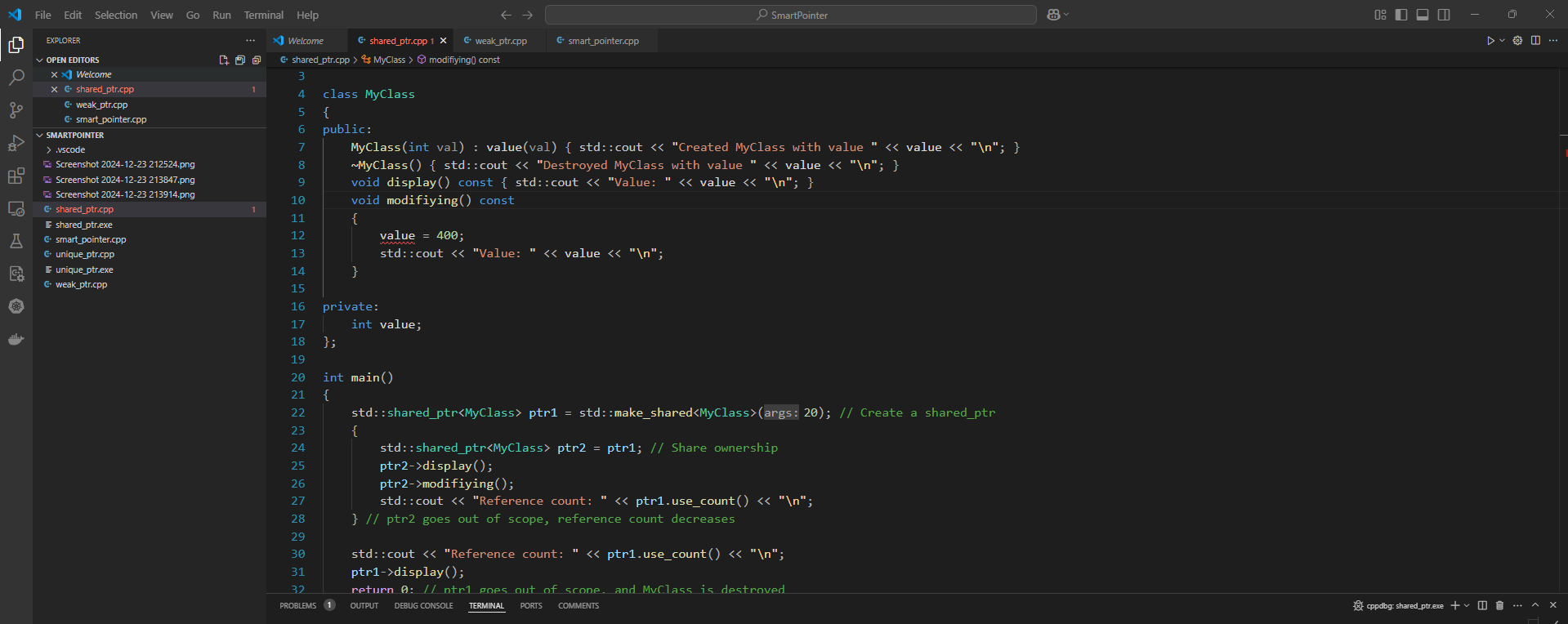
Task: Open the File menu
Action: (x=43, y=15)
